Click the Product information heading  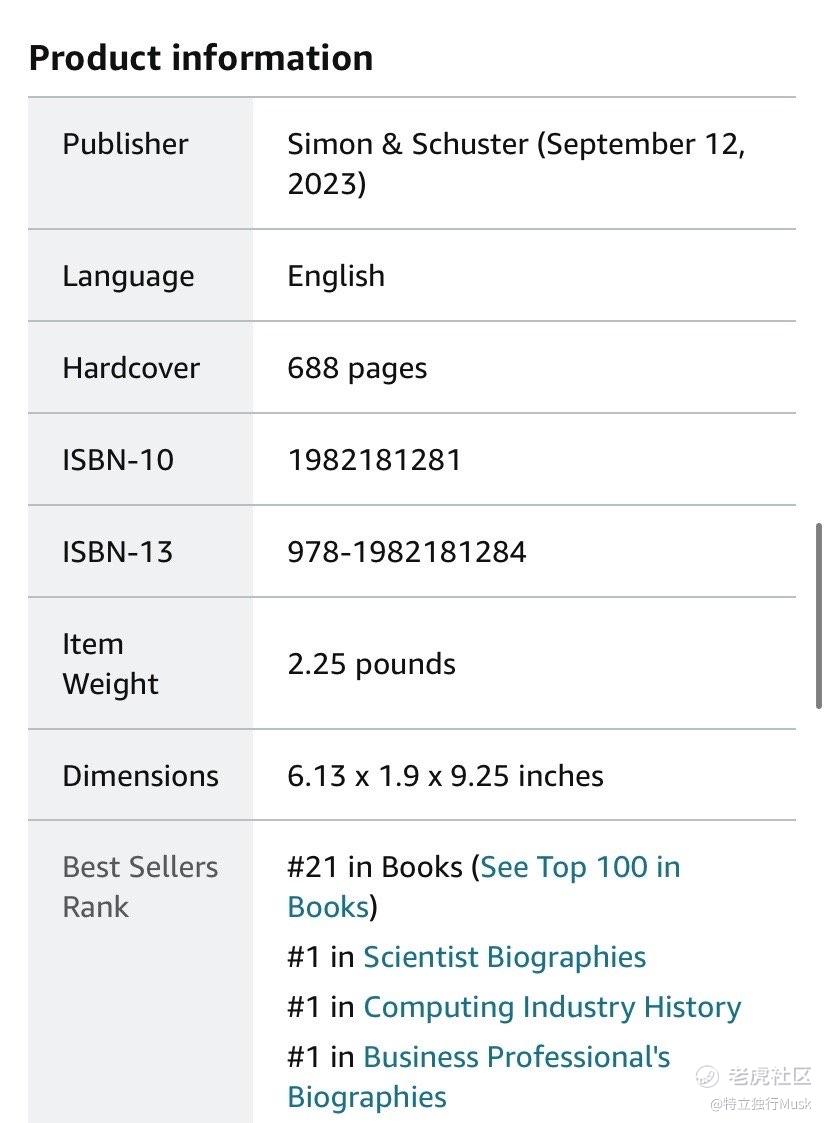tap(201, 58)
